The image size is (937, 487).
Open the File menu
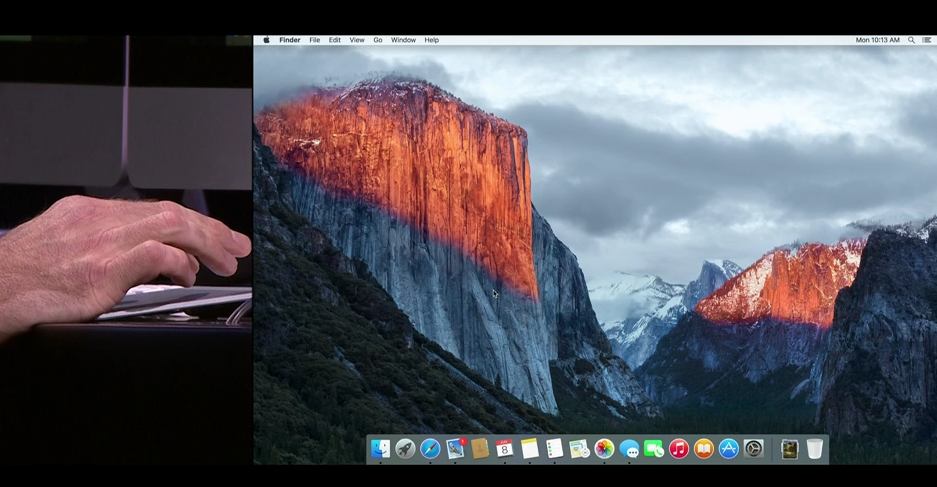click(x=314, y=40)
